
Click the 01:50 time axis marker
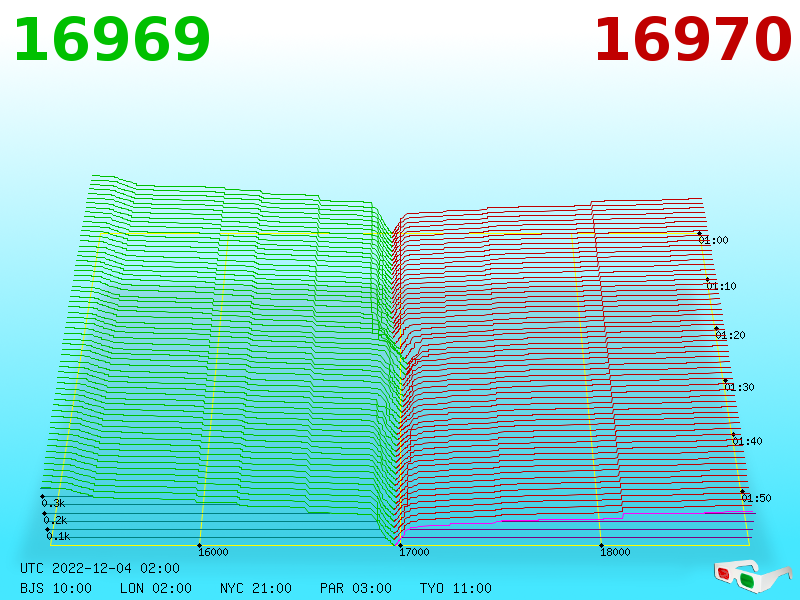point(756,498)
